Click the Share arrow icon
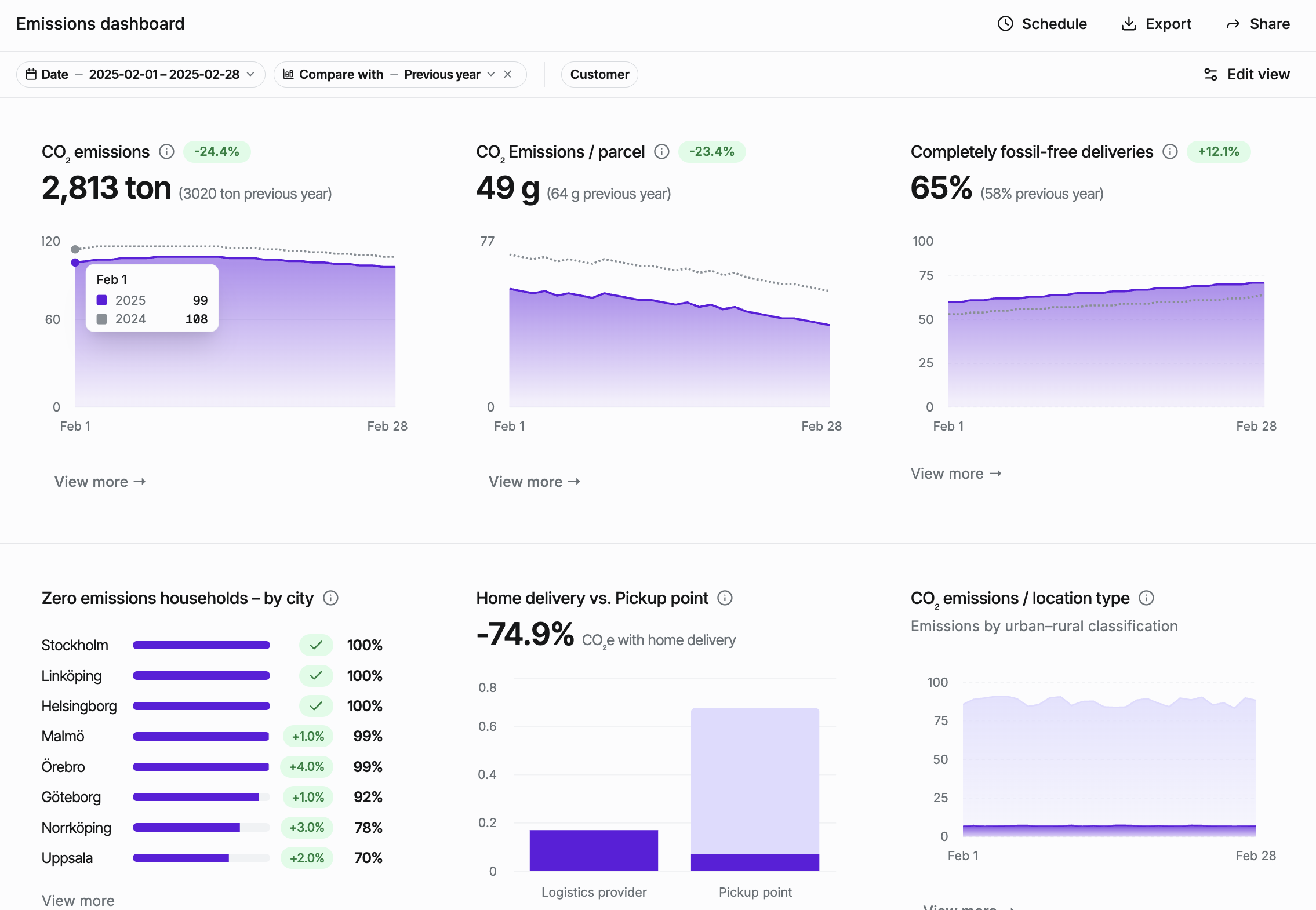 pyautogui.click(x=1233, y=24)
